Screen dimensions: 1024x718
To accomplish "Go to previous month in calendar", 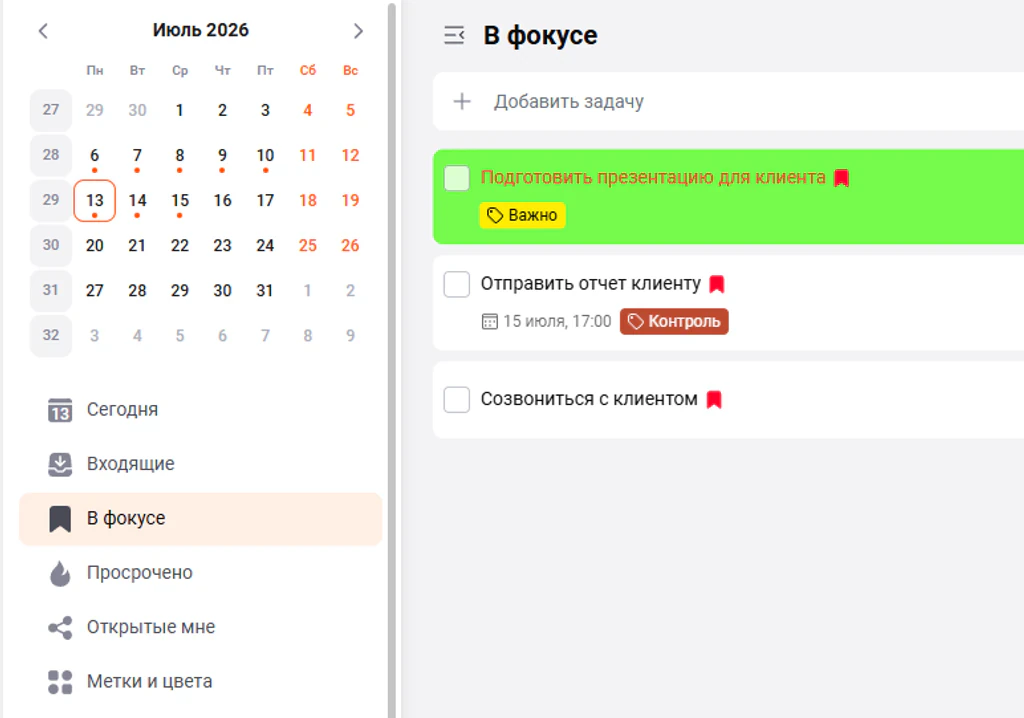I will pyautogui.click(x=43, y=31).
